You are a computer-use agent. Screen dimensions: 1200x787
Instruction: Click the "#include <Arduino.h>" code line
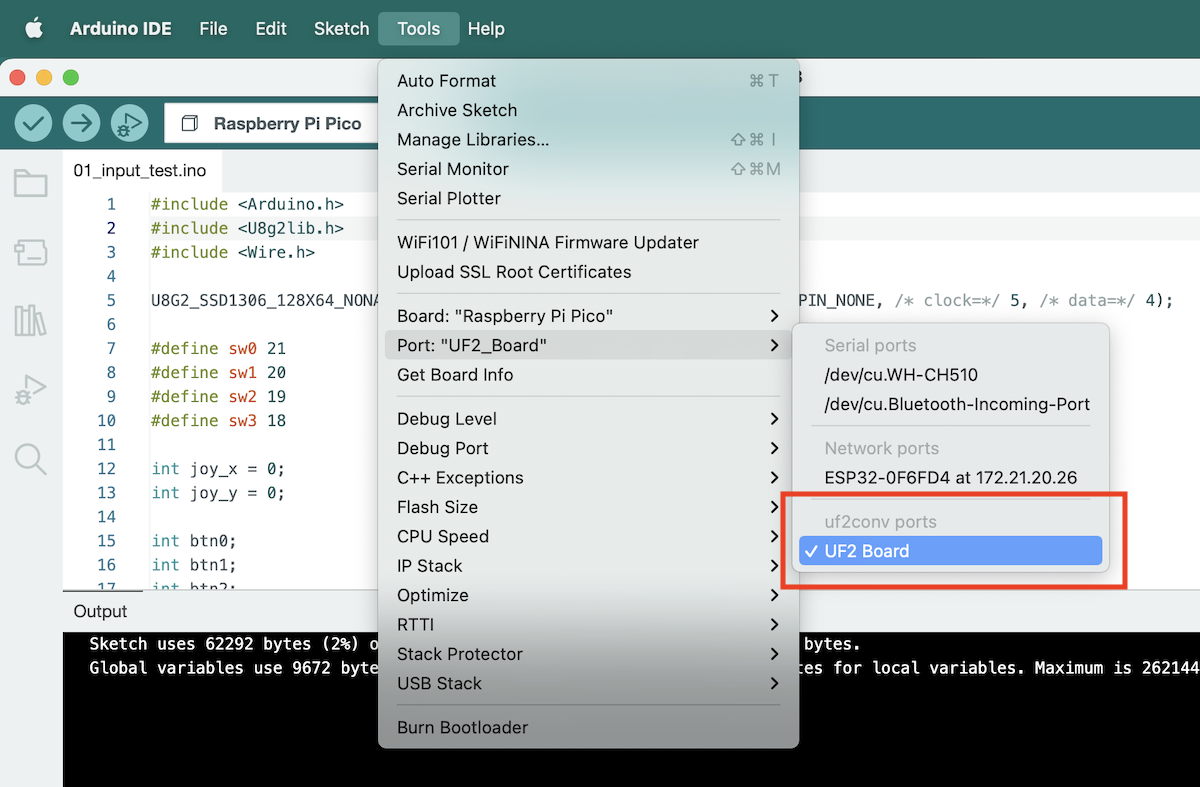click(247, 204)
